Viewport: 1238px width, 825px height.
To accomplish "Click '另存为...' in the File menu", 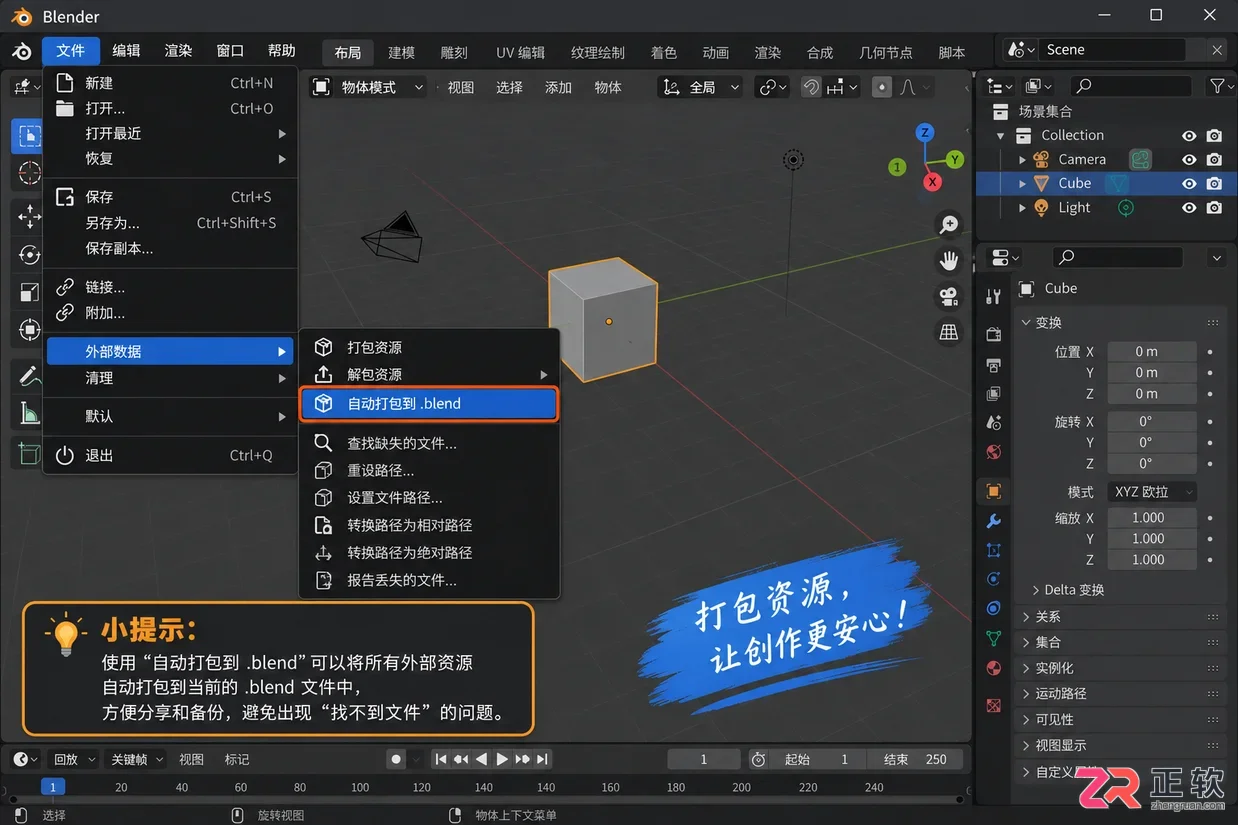I will point(170,223).
